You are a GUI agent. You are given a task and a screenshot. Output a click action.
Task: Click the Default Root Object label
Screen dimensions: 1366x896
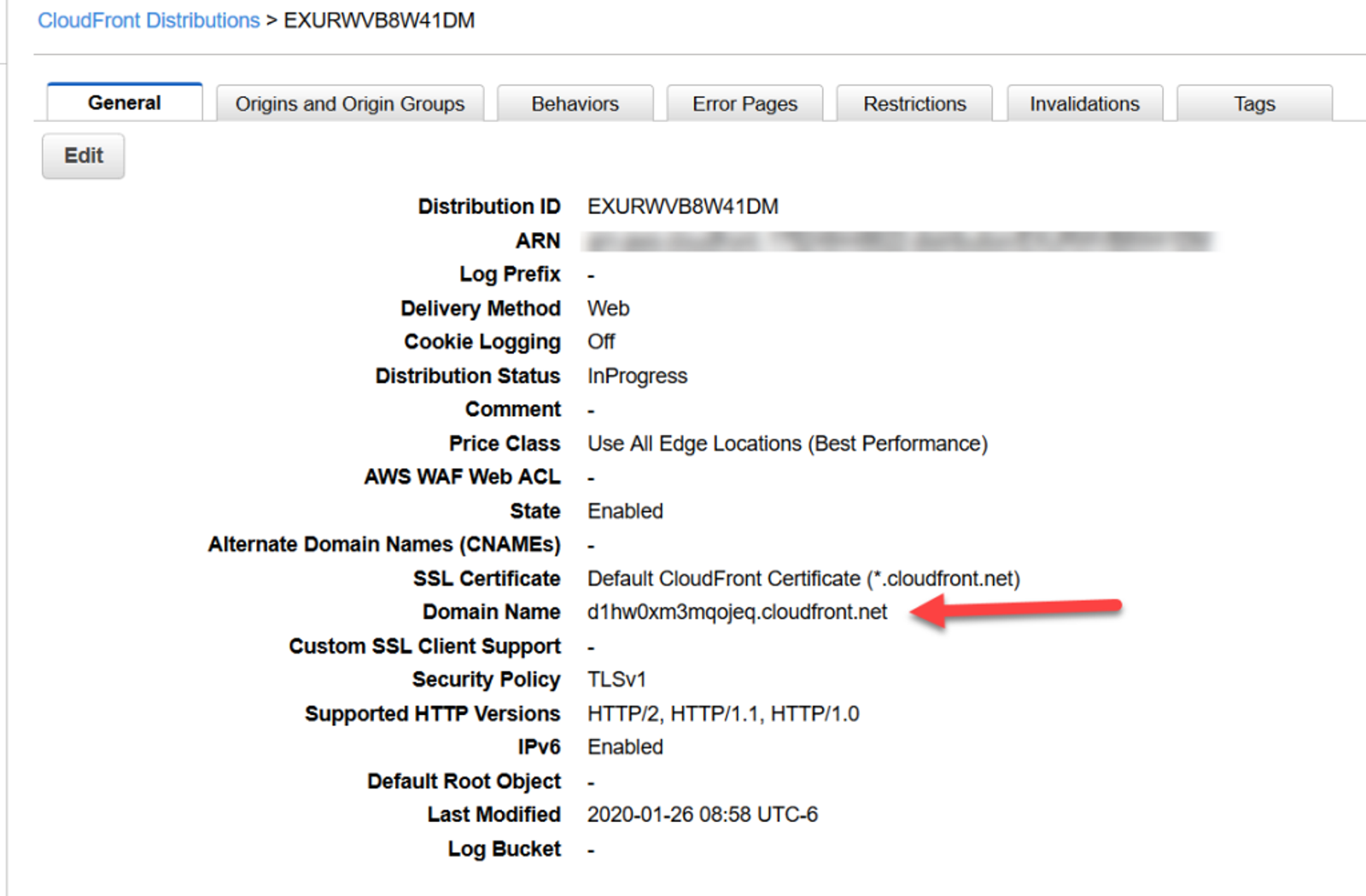[464, 781]
